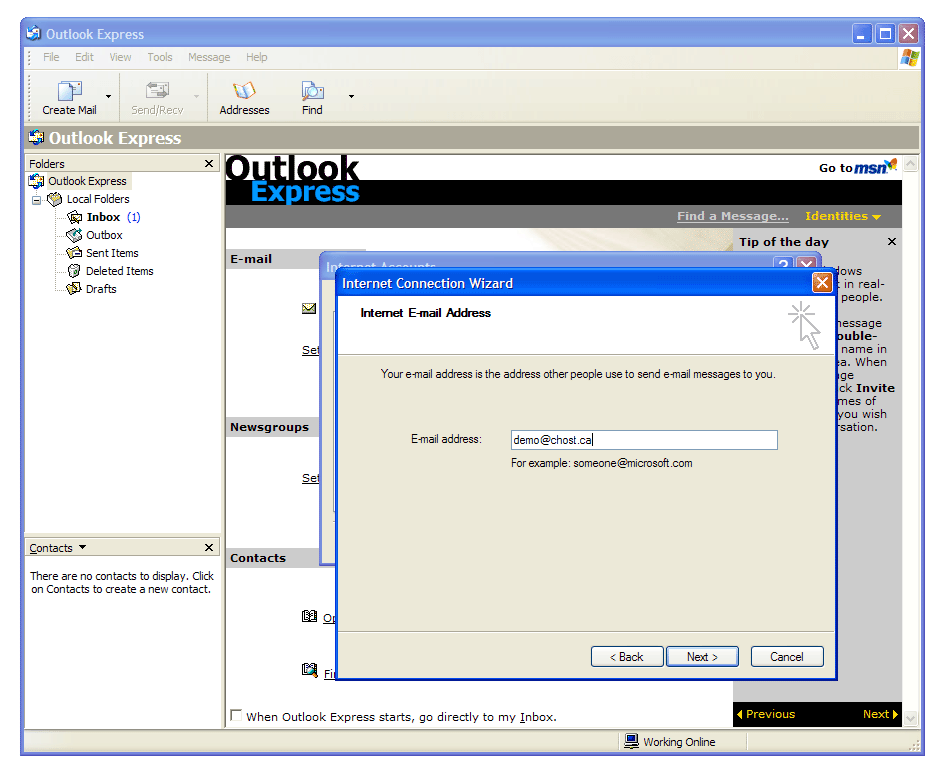Click the Windows logo icon

click(909, 58)
